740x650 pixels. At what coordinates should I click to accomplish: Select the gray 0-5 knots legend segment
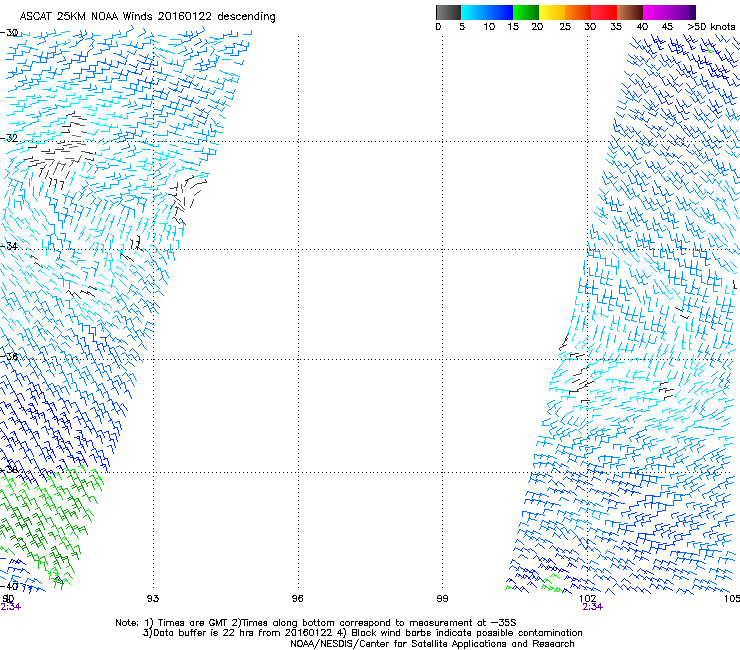click(449, 12)
